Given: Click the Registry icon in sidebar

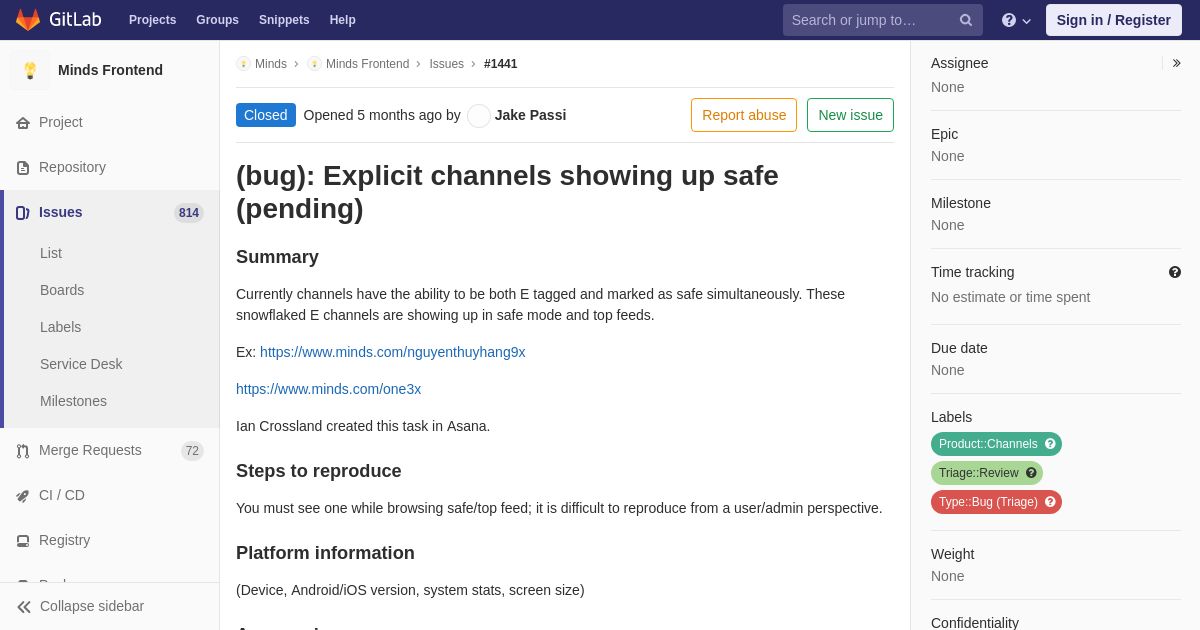Looking at the screenshot, I should coord(23,541).
